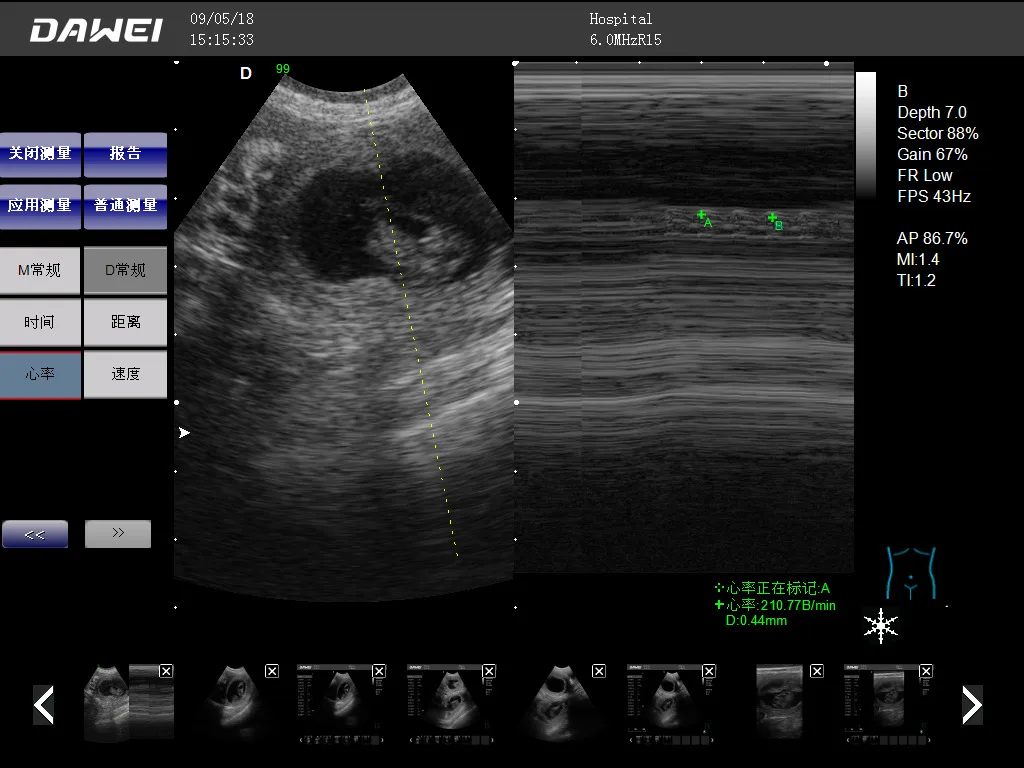Click the DAWEI logo
Image resolution: width=1024 pixels, height=768 pixels.
(95, 29)
